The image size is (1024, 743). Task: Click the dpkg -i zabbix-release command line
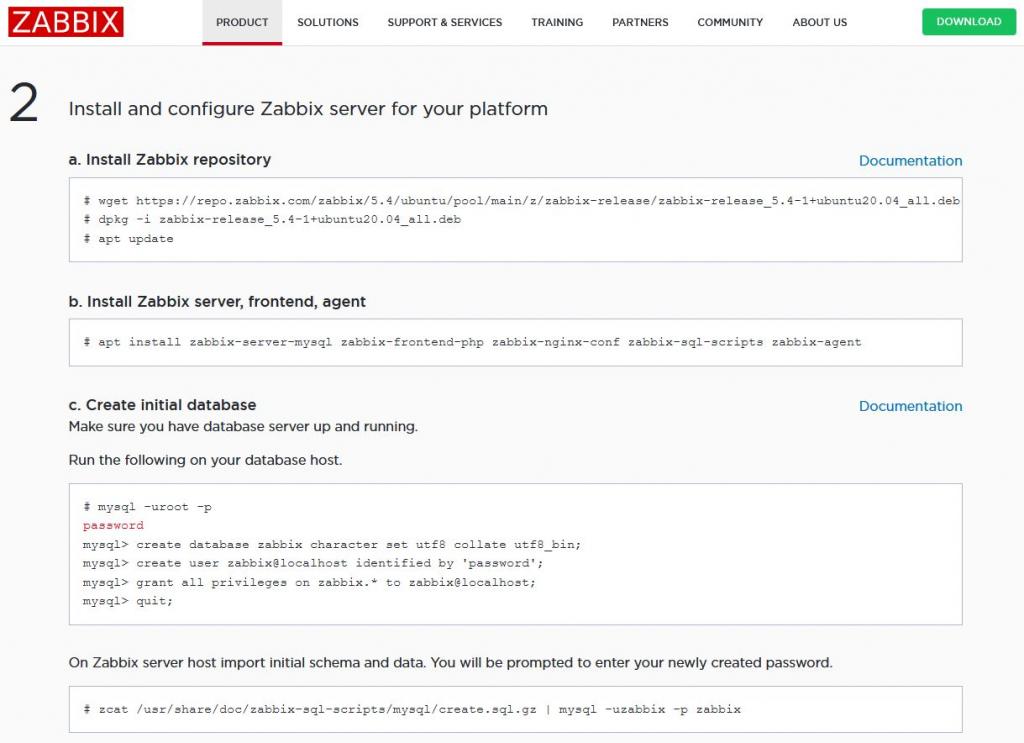(272, 219)
